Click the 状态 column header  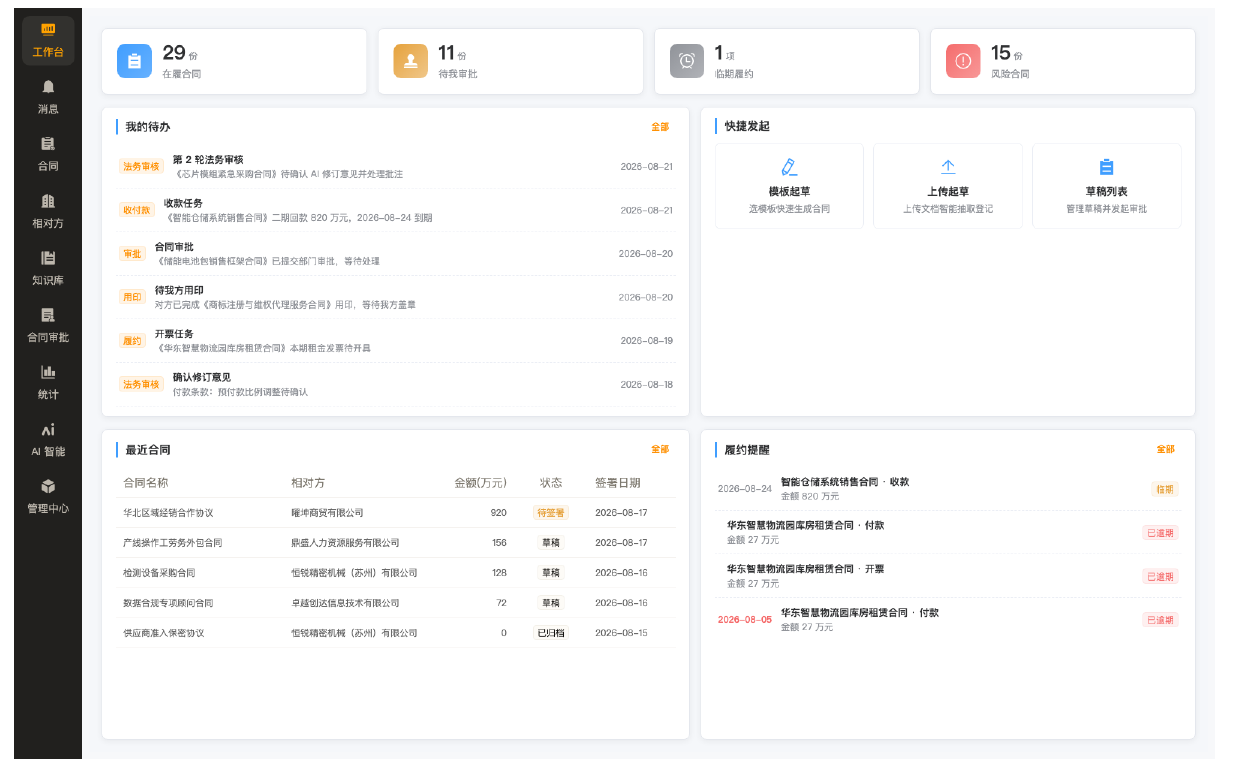(x=551, y=483)
